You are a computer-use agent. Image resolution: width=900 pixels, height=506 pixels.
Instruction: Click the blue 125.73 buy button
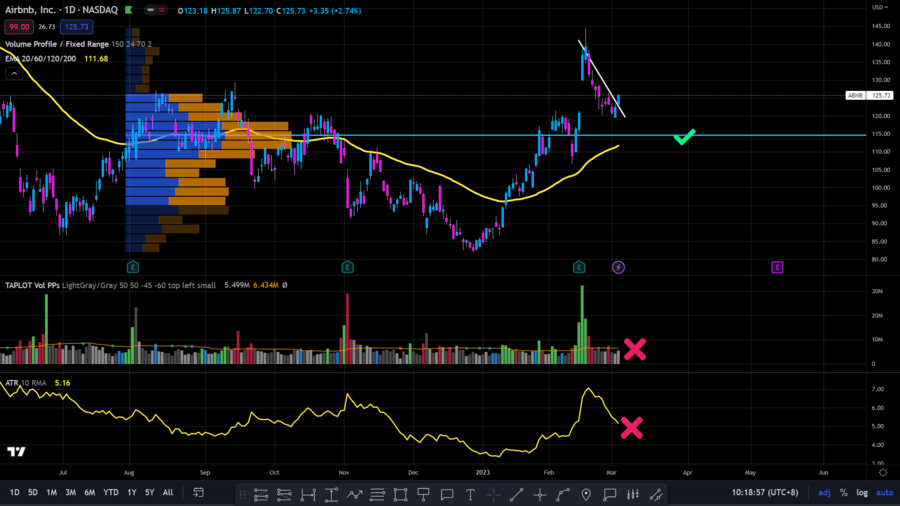tap(76, 26)
